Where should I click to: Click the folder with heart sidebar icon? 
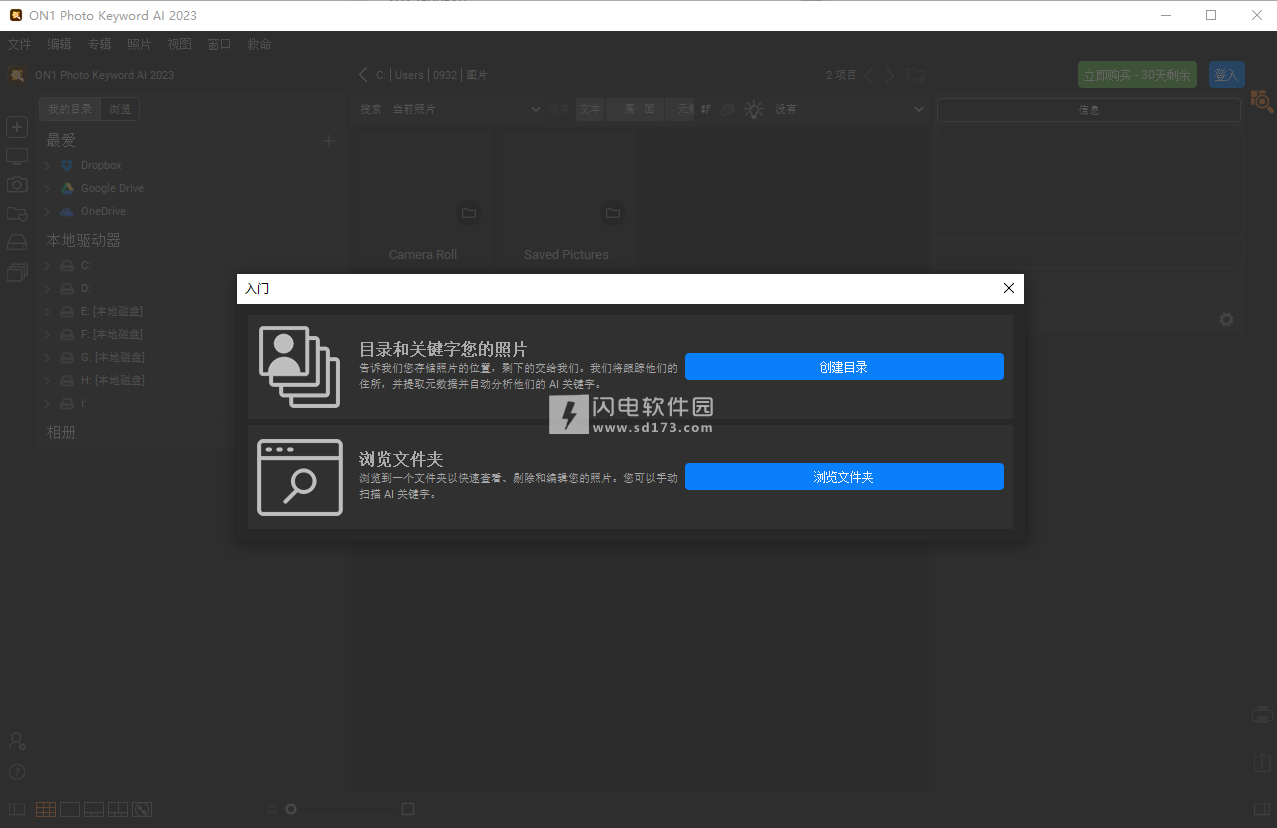(x=17, y=213)
